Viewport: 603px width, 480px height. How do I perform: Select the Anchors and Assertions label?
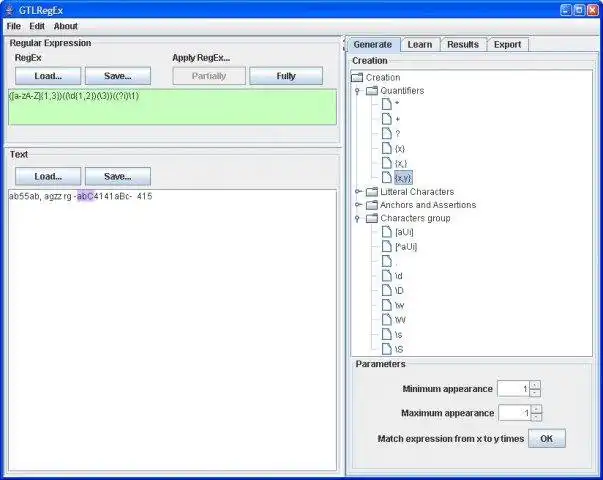428,205
